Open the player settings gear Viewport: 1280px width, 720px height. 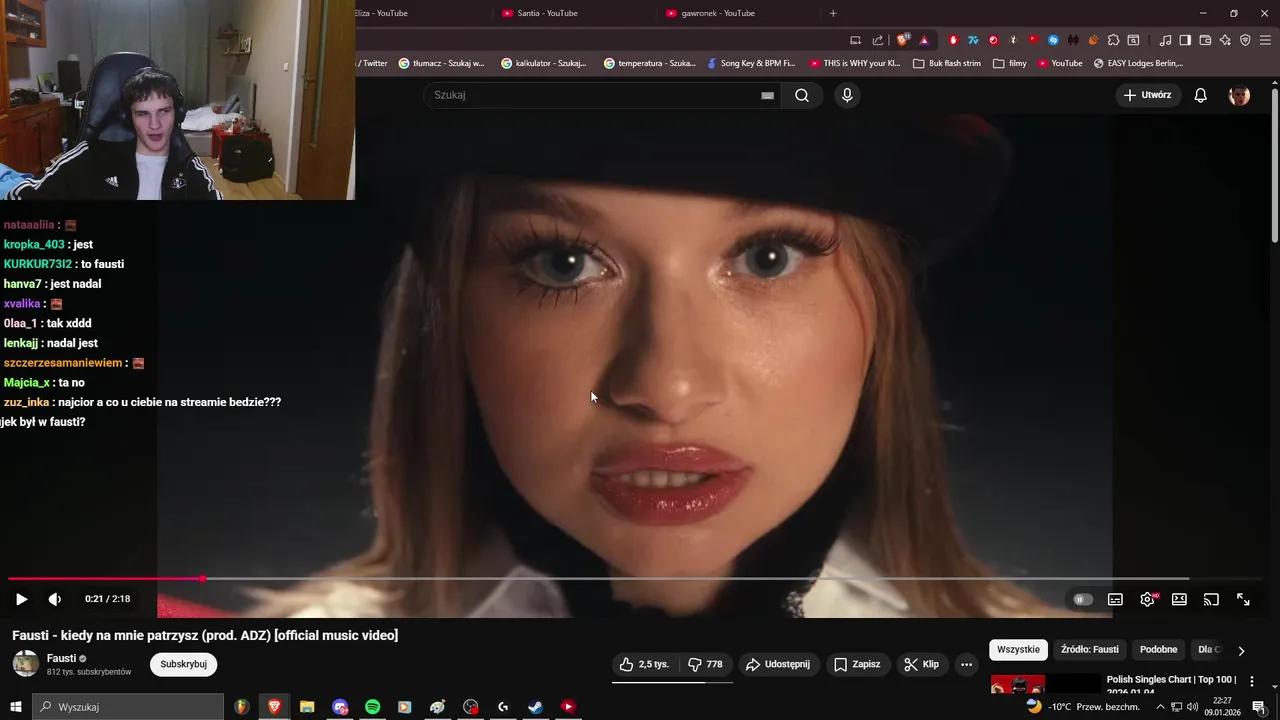coord(1148,599)
